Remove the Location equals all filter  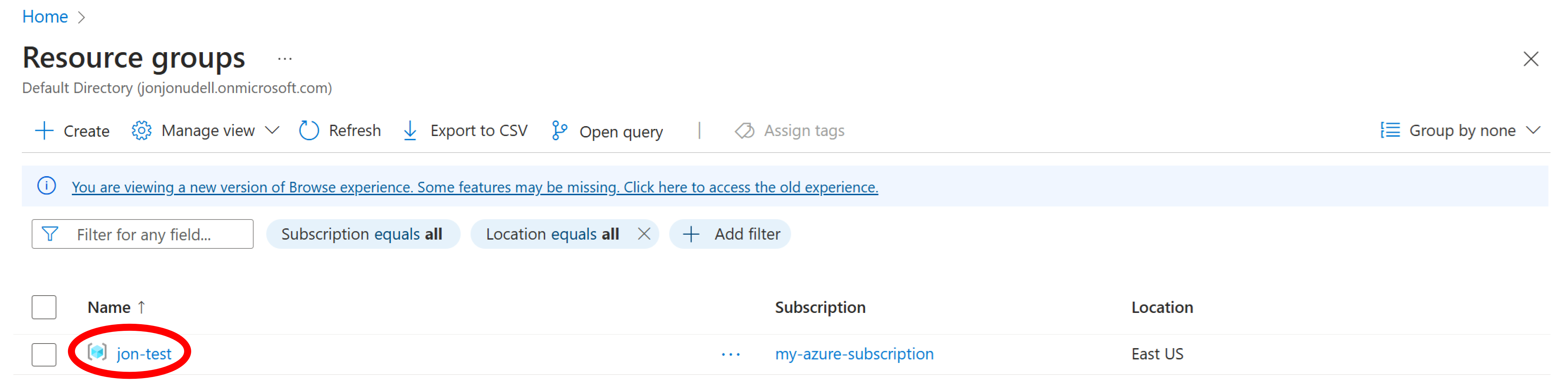click(x=644, y=233)
